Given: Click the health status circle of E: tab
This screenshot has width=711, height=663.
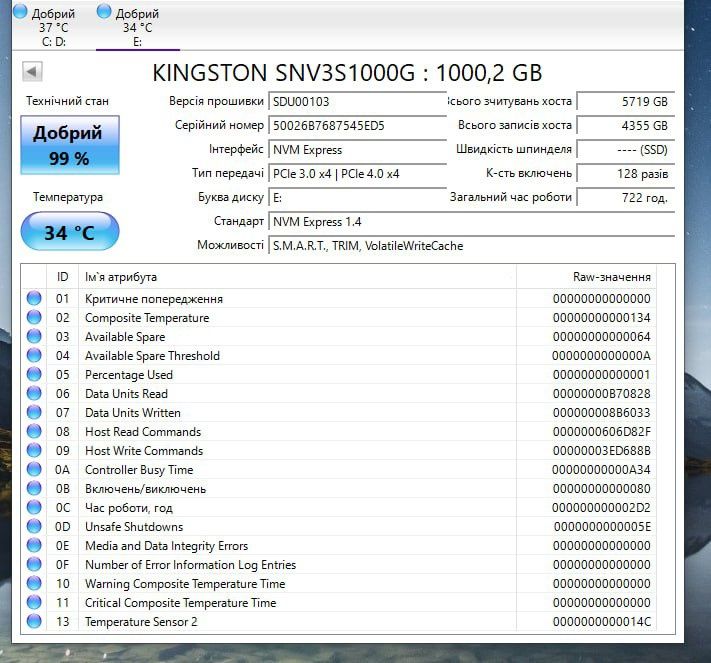Looking at the screenshot, I should click(x=104, y=12).
